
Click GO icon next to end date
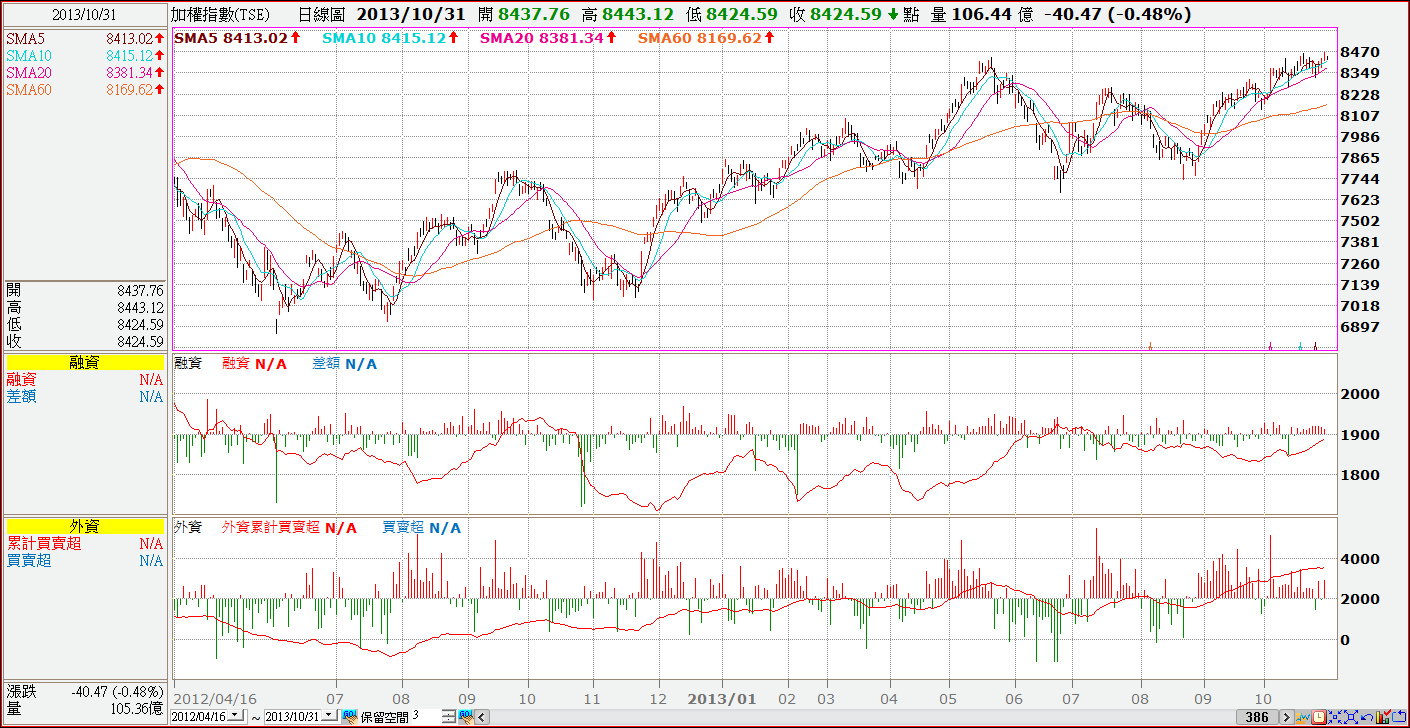click(350, 716)
